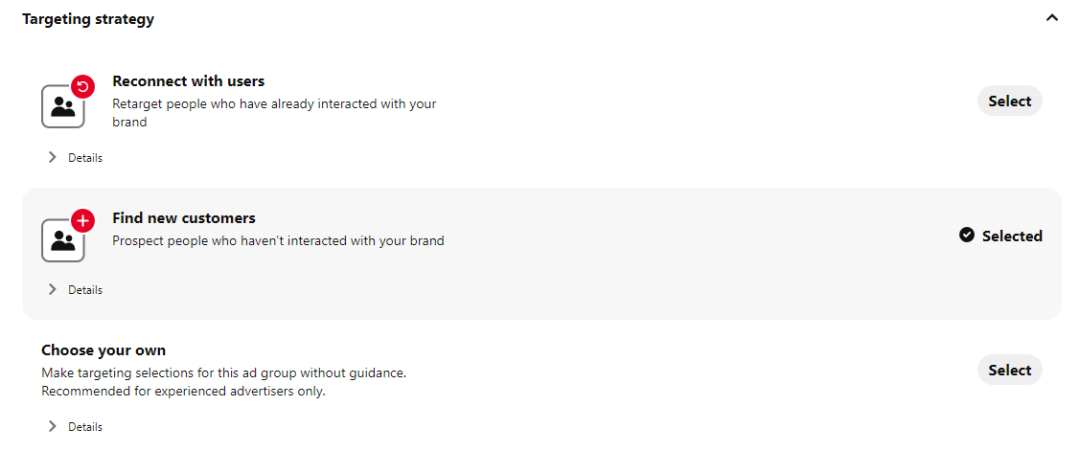
Task: Click the black Selected checkmark icon
Action: click(x=966, y=236)
